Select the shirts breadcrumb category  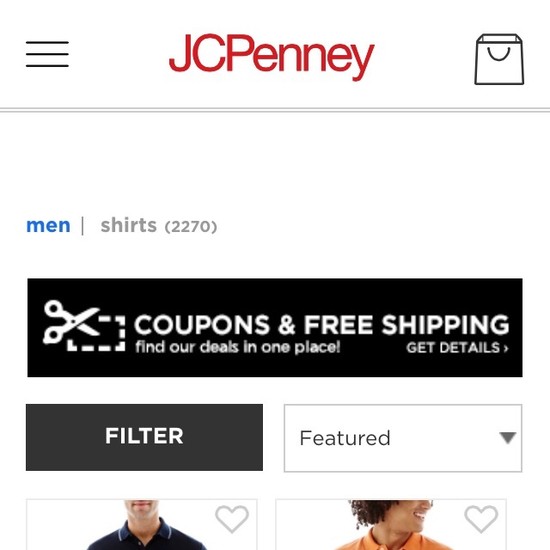129,225
